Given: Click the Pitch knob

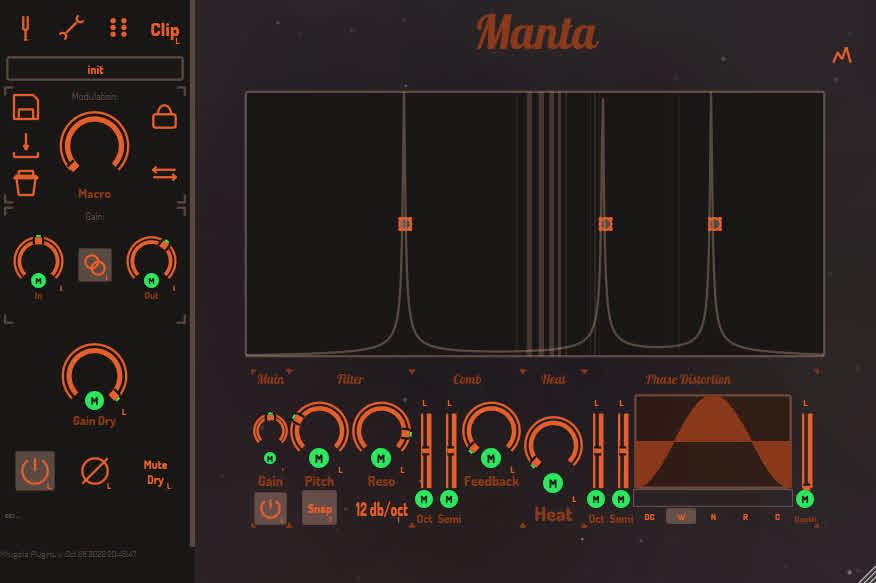Looking at the screenshot, I should [319, 429].
